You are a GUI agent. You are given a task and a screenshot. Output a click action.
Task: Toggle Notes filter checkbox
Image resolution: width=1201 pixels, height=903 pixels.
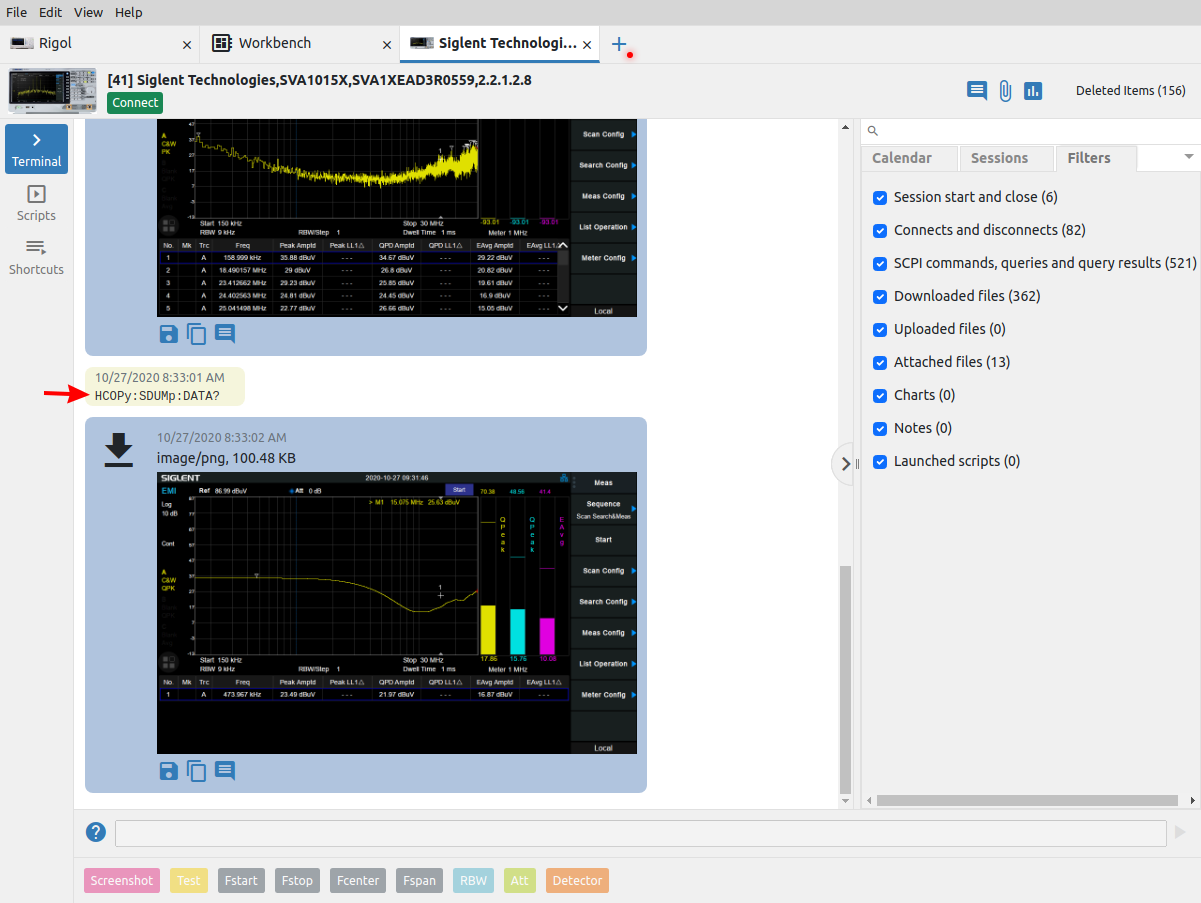[x=880, y=429]
